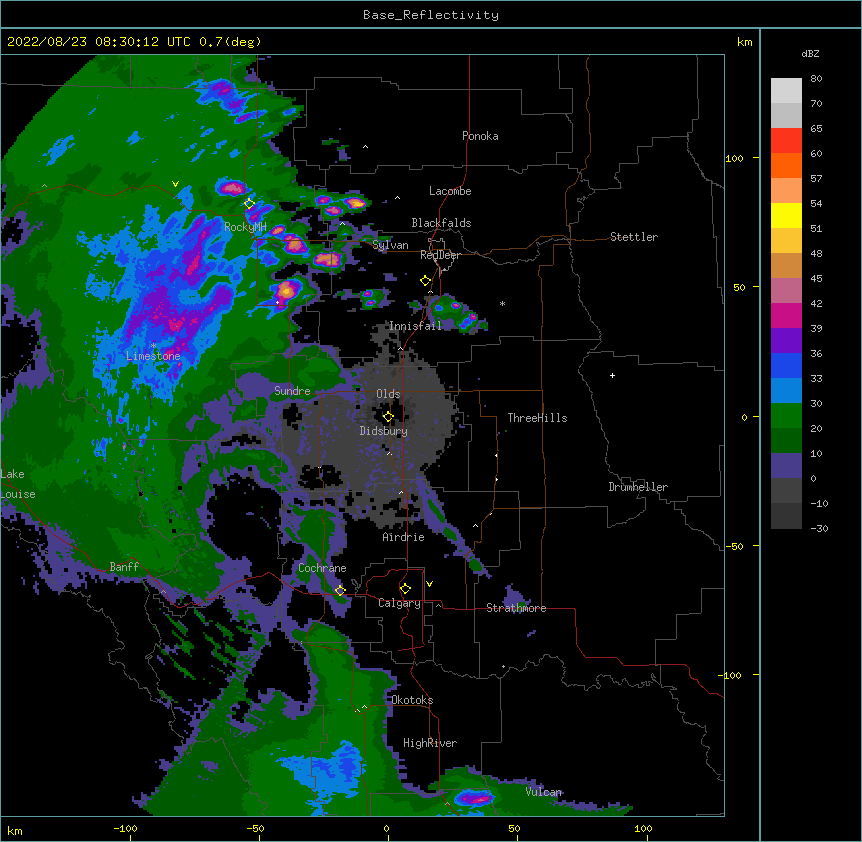
Task: Click the Okotoks town label
Action: tap(412, 700)
